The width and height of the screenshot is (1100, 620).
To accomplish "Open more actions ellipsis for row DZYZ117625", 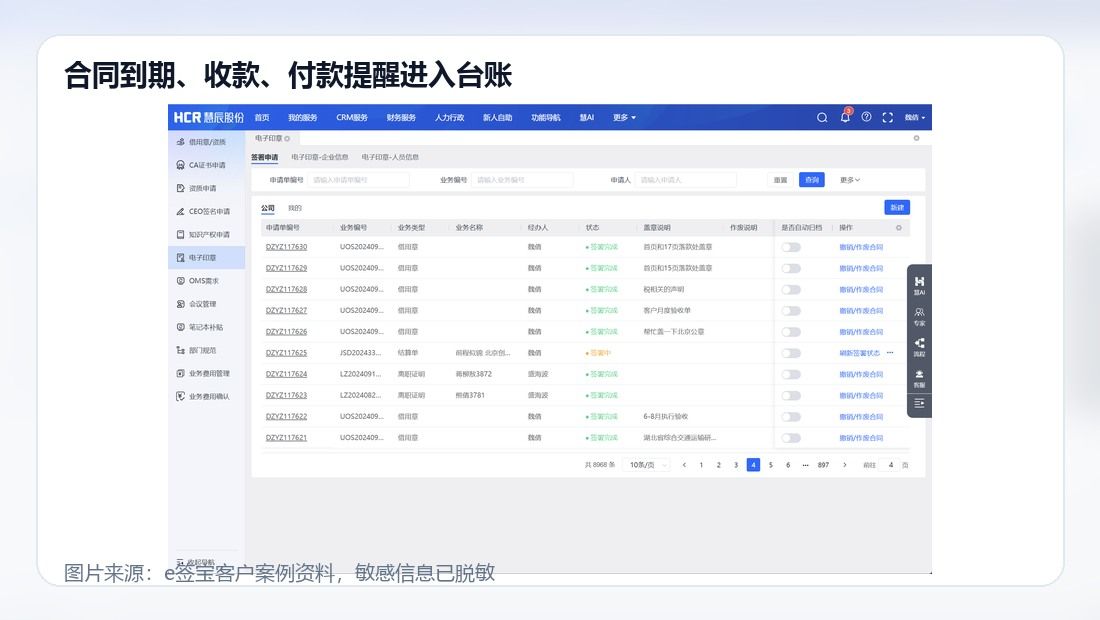I will click(890, 353).
